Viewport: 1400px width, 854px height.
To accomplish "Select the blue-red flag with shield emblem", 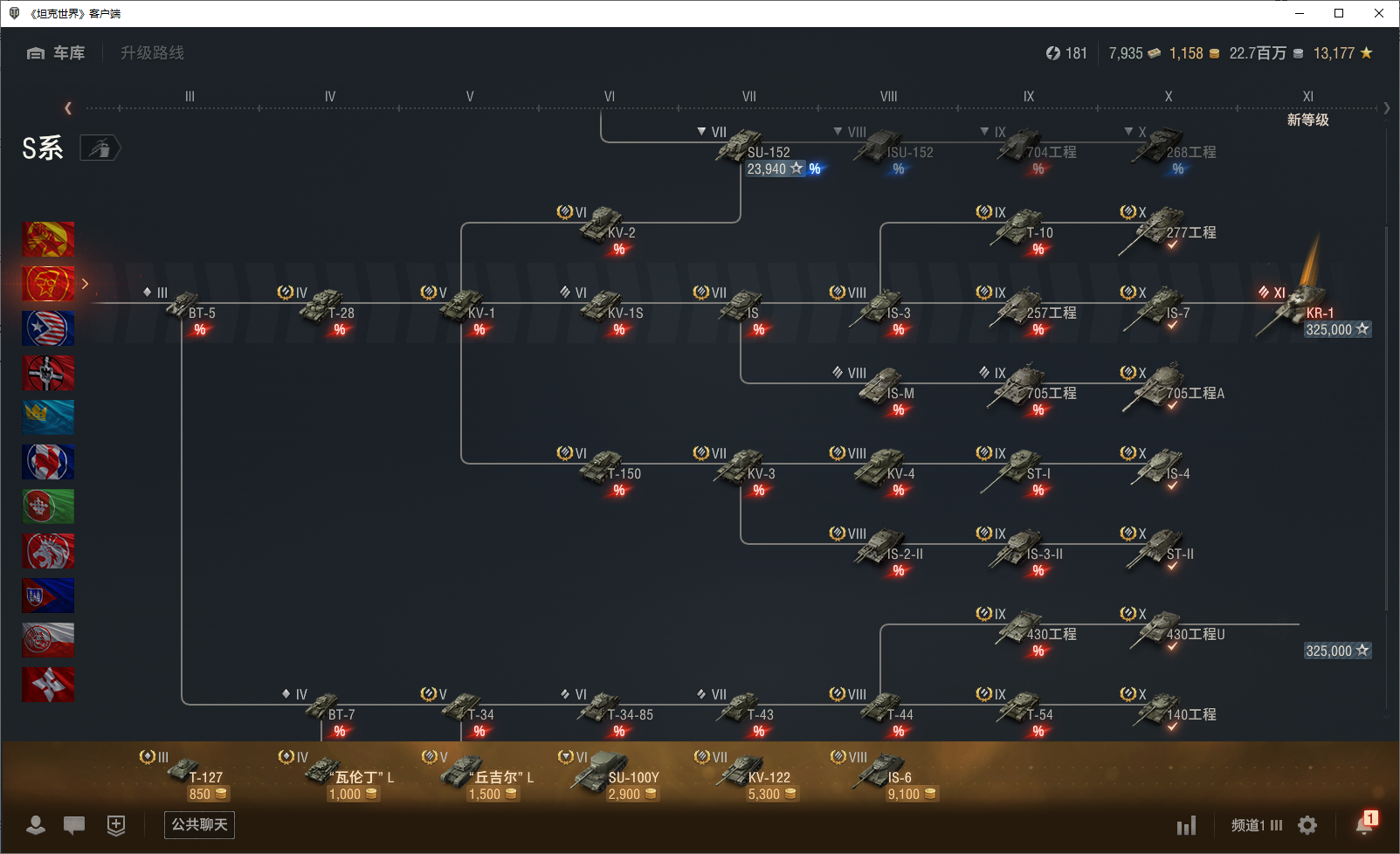I will pyautogui.click(x=48, y=596).
